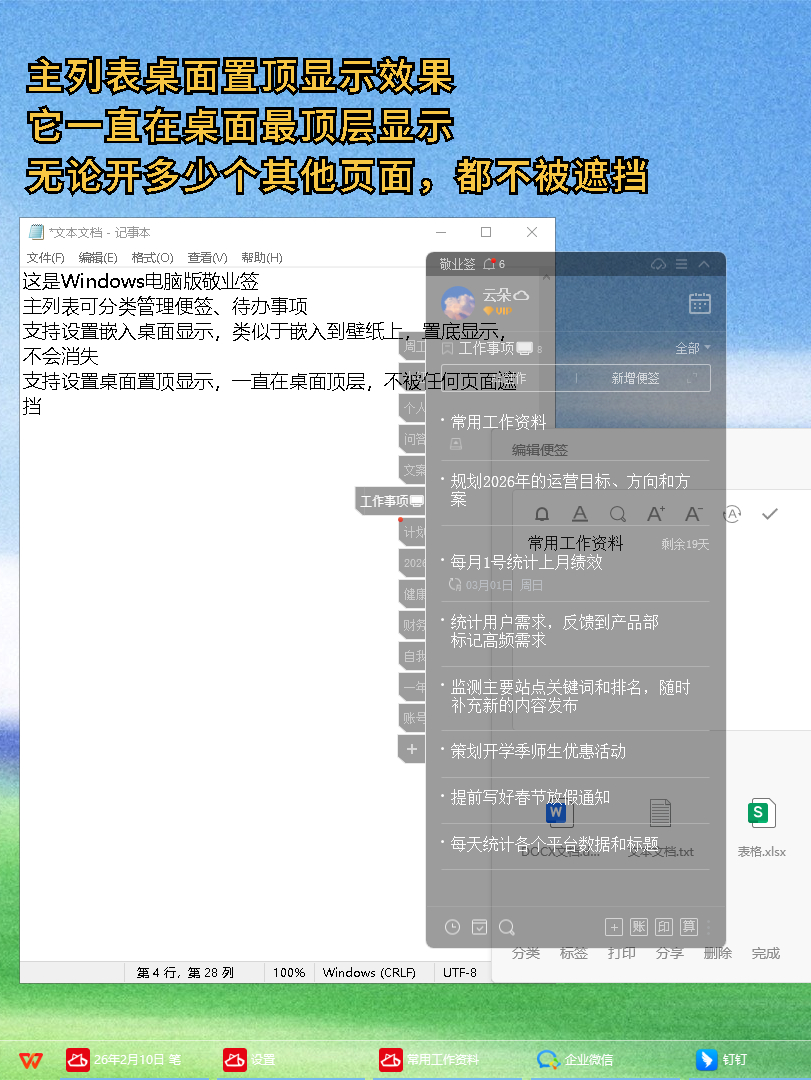Image resolution: width=811 pixels, height=1080 pixels.
Task: Click the 云朵 user avatar
Action: tap(458, 303)
